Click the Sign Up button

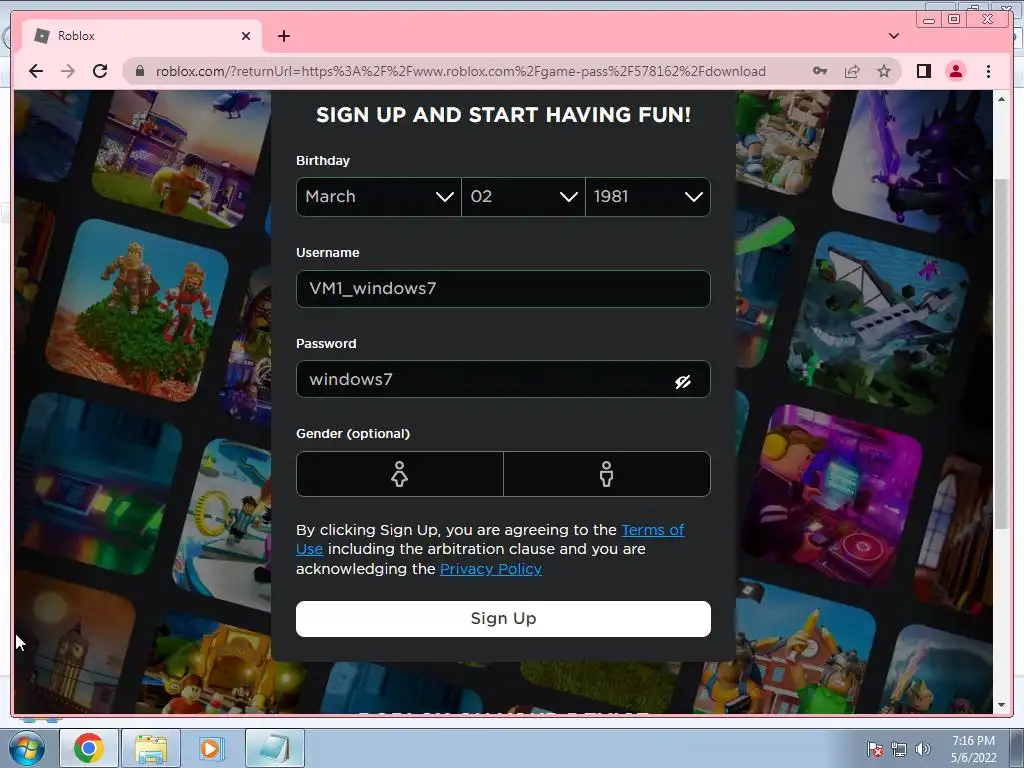503,618
